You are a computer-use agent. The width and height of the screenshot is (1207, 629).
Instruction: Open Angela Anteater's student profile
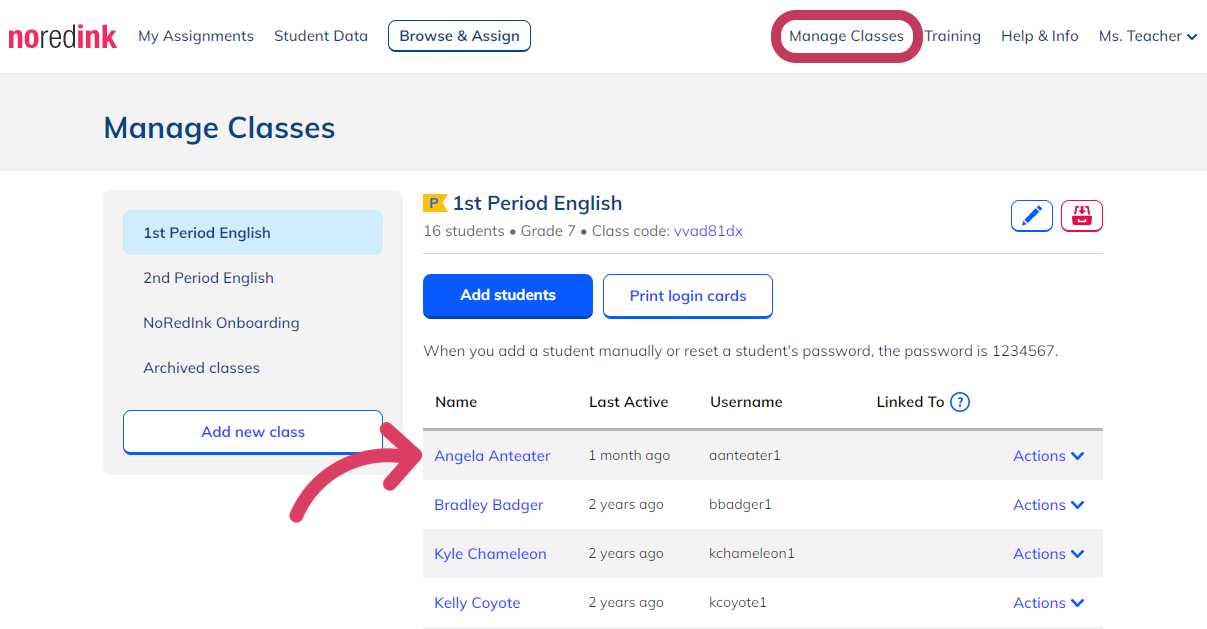(x=492, y=456)
